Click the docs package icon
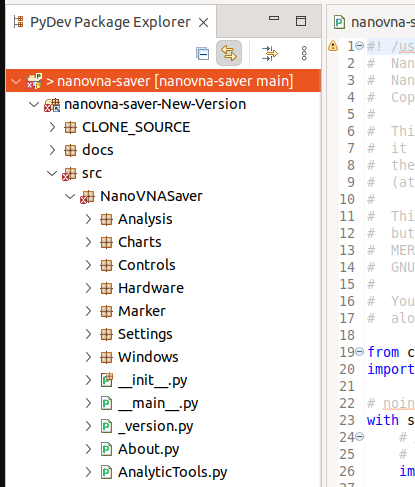This screenshot has width=415, height=487. point(70,150)
